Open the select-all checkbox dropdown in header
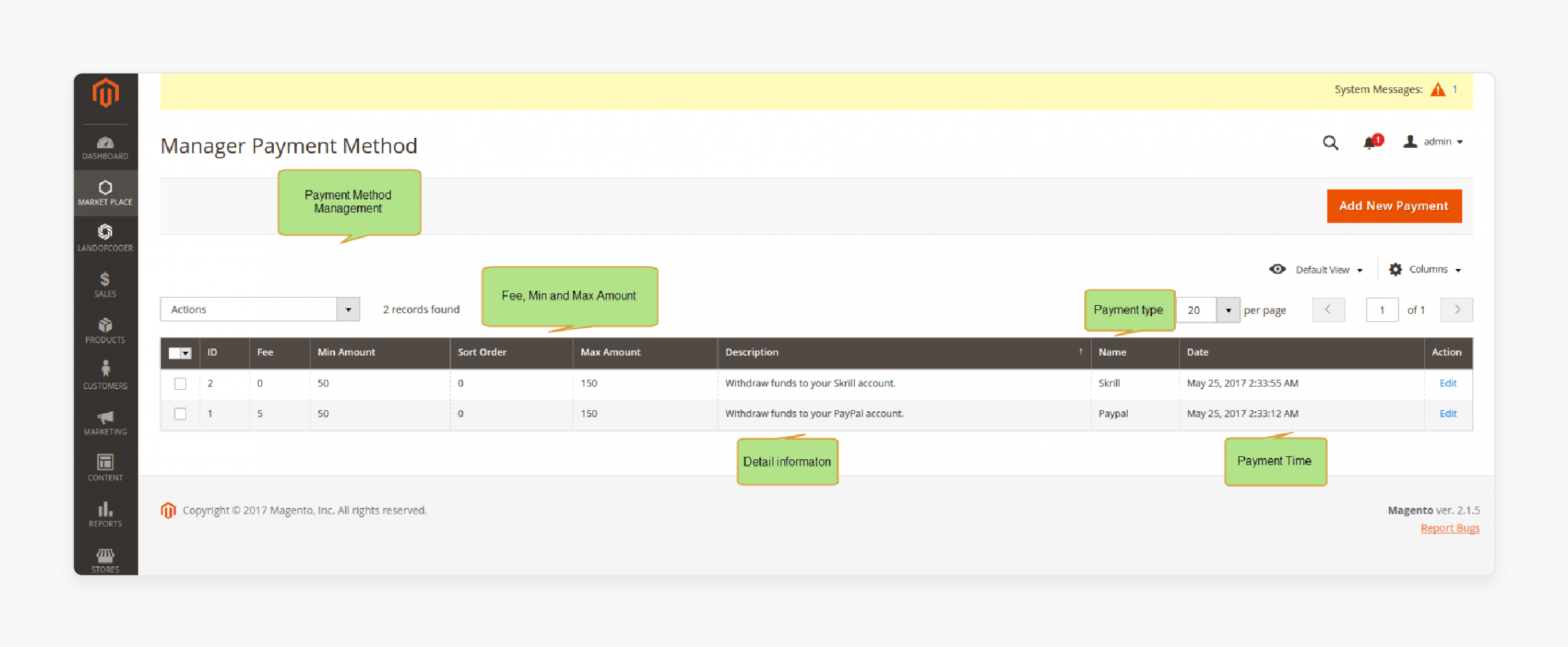 (x=179, y=353)
